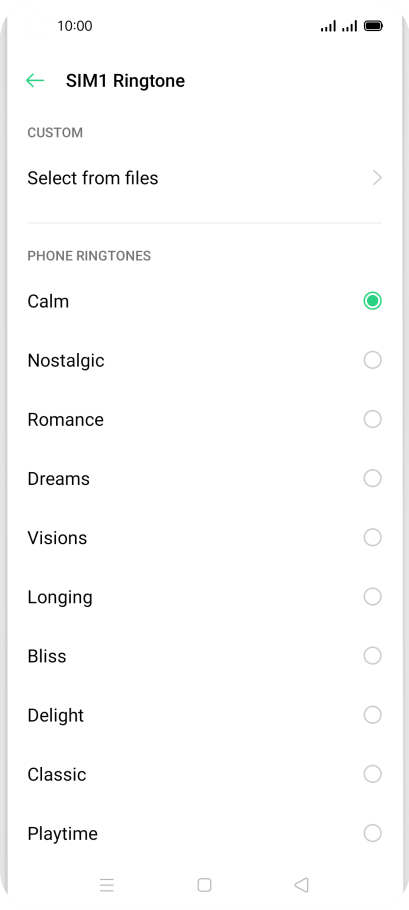409x910 pixels.
Task: Enable the Romance ringtone radio button
Action: pyautogui.click(x=372, y=419)
